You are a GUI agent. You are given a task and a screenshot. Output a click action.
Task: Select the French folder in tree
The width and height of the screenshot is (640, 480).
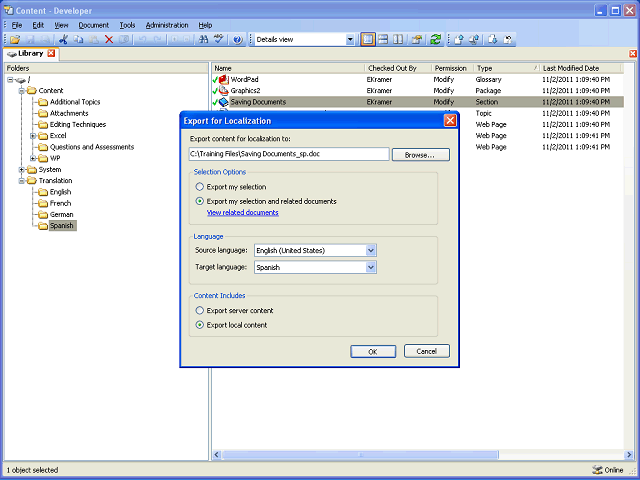(60, 203)
